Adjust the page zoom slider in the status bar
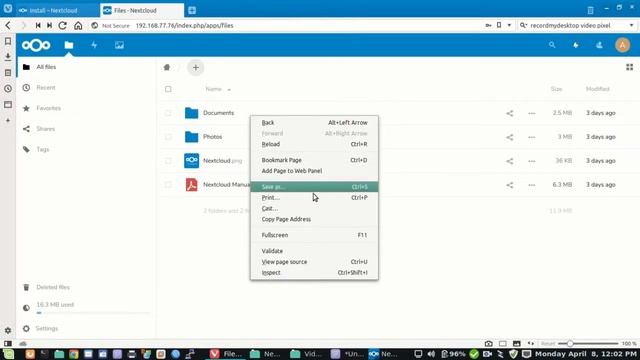The height and width of the screenshot is (360, 640). point(588,344)
